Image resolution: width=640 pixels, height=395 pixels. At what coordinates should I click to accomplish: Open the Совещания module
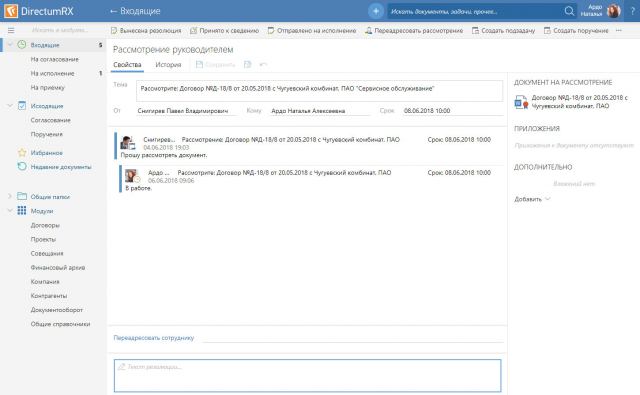pos(47,253)
